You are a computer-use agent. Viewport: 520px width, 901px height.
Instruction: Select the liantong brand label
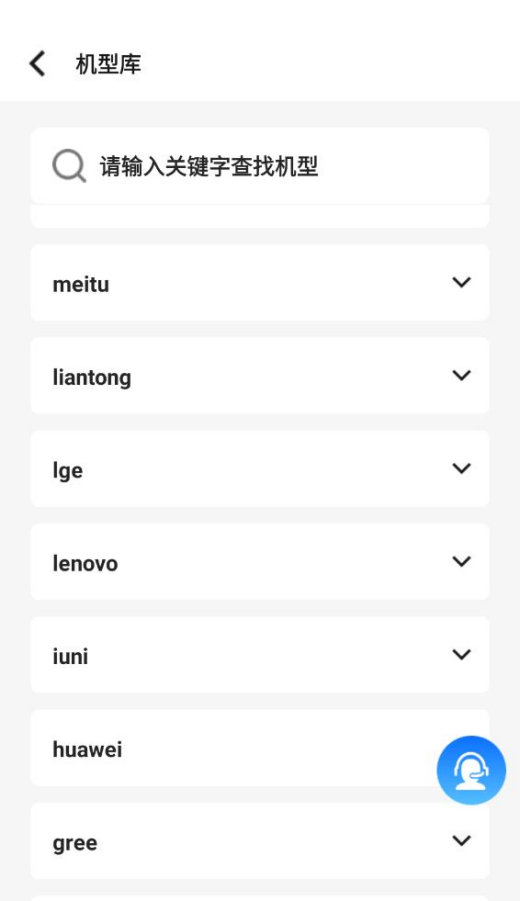91,378
